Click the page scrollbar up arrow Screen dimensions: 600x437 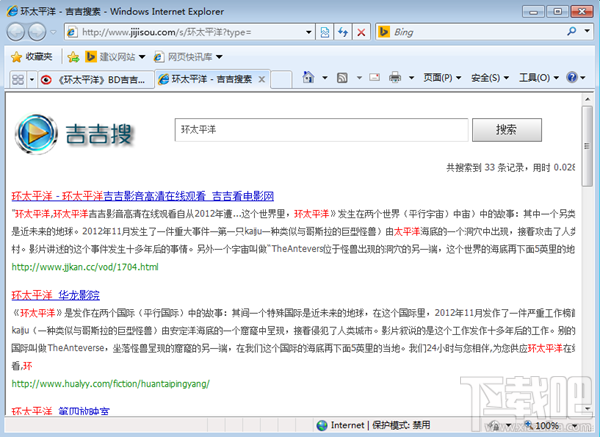coord(587,99)
